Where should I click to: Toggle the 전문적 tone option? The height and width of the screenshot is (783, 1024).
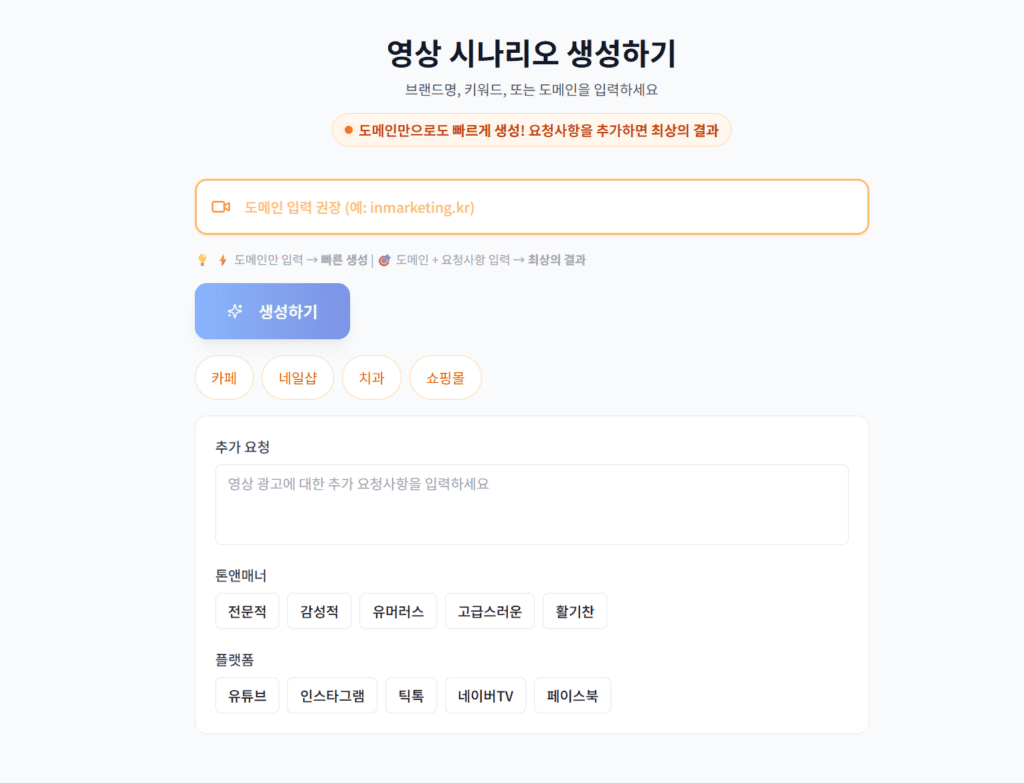(x=247, y=612)
